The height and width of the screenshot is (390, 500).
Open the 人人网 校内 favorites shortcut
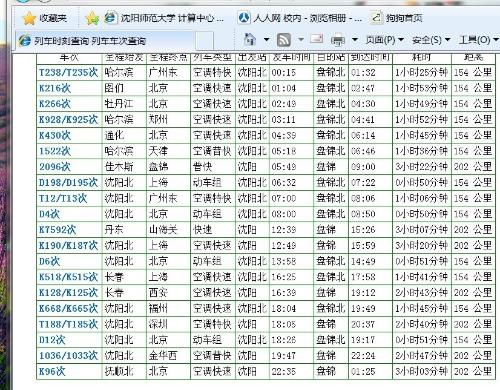pyautogui.click(x=300, y=18)
